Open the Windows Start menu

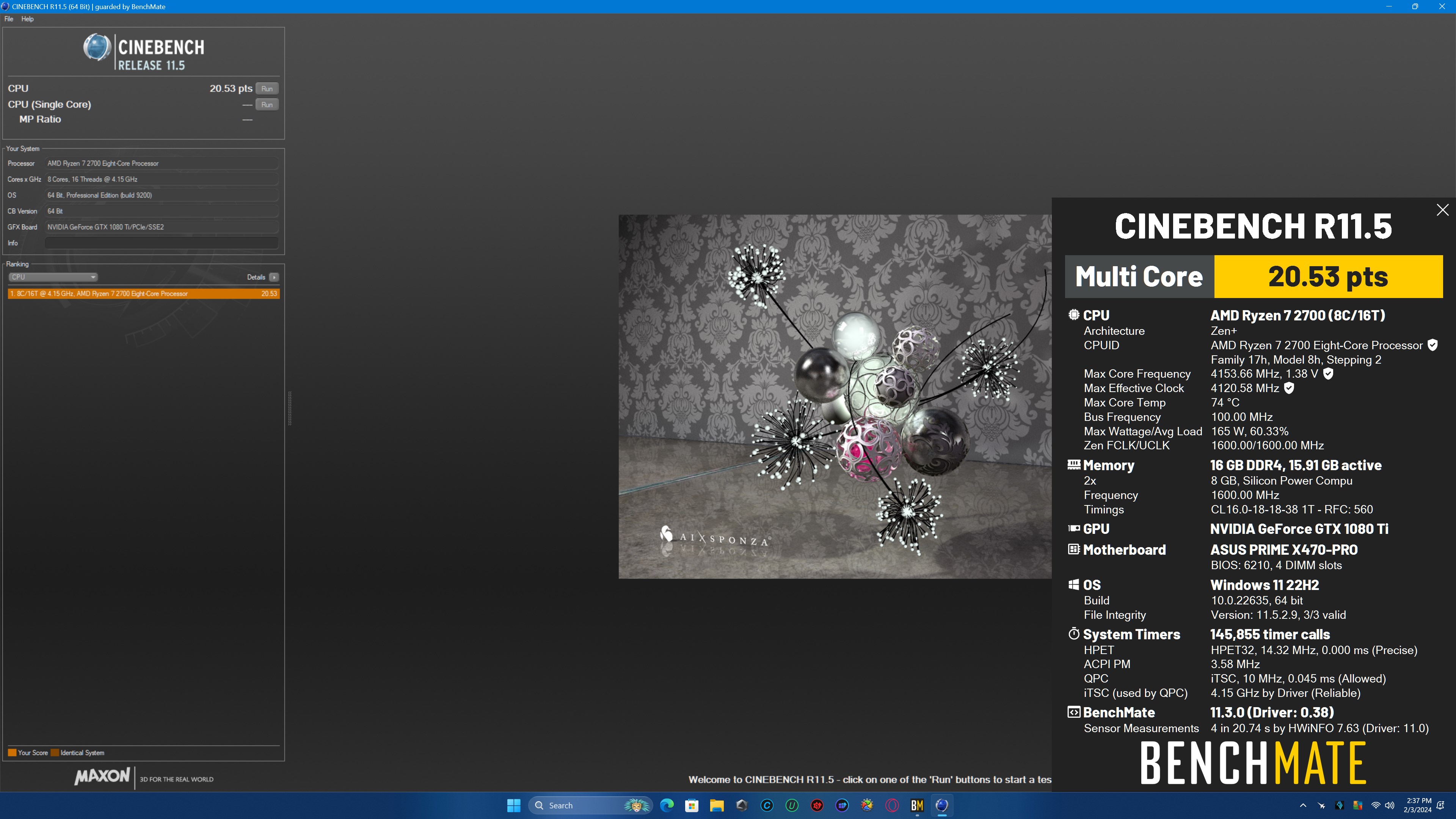tap(513, 805)
